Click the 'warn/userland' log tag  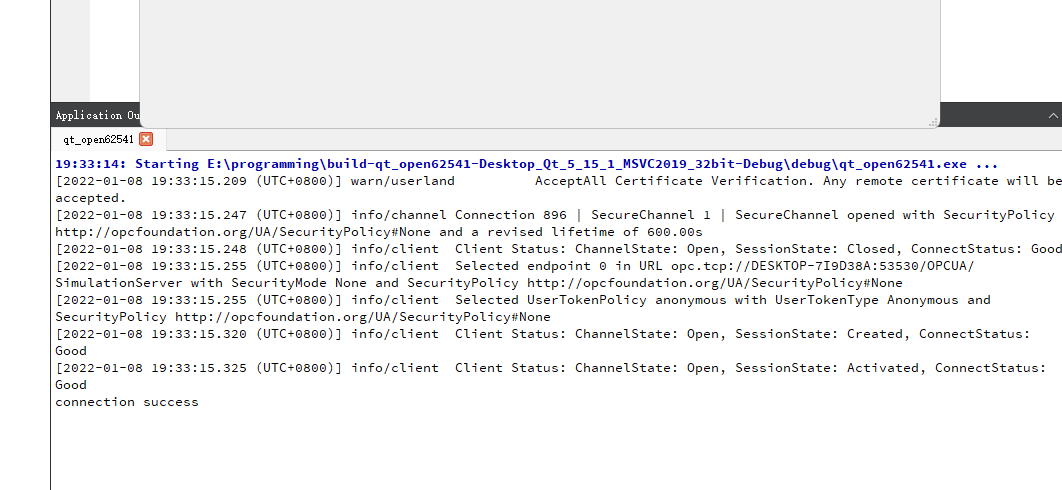pyautogui.click(x=402, y=181)
